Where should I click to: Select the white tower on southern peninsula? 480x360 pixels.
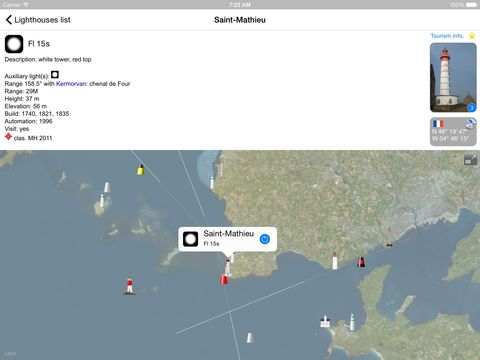[x=352, y=322]
